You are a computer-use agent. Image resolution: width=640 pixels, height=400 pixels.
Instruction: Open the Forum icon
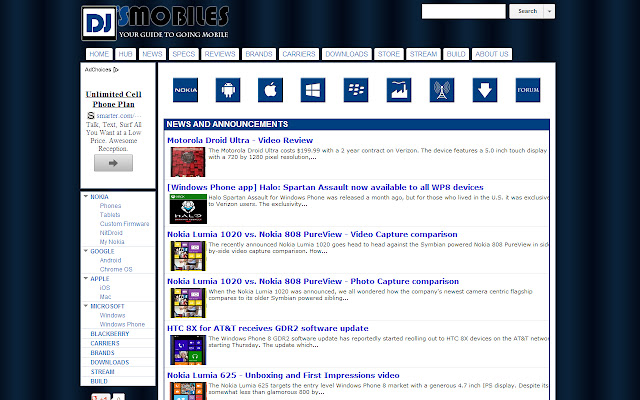528,90
